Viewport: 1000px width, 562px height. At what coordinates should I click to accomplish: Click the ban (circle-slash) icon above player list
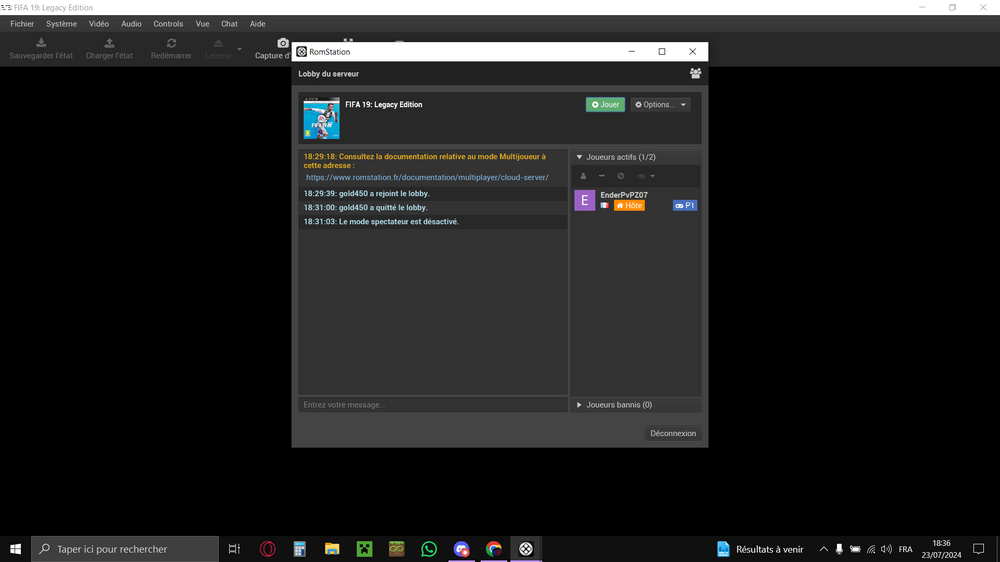coord(620,176)
